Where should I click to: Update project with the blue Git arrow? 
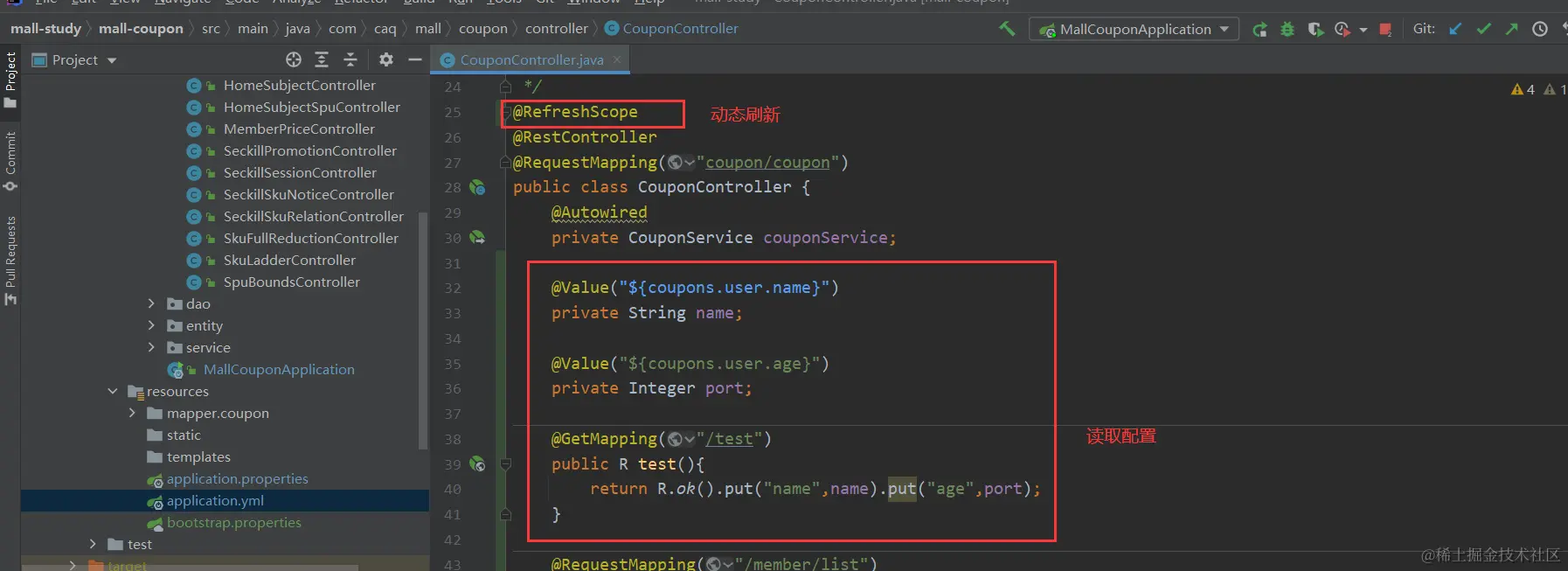(1455, 29)
